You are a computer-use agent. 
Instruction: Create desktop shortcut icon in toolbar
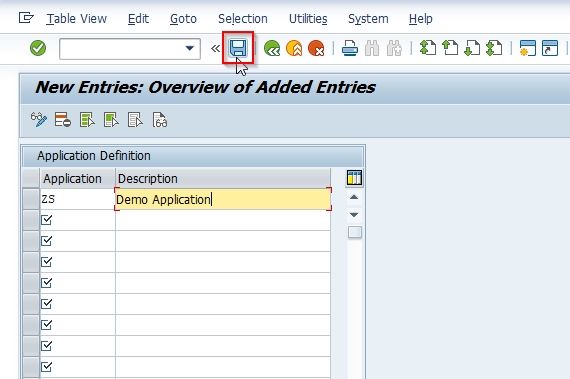pyautogui.click(x=550, y=48)
